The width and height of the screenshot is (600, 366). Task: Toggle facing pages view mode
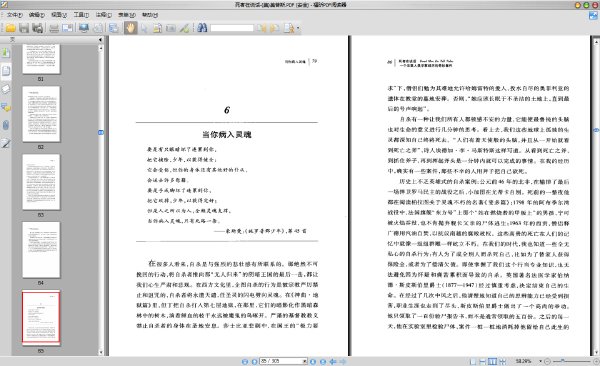click(x=492, y=361)
